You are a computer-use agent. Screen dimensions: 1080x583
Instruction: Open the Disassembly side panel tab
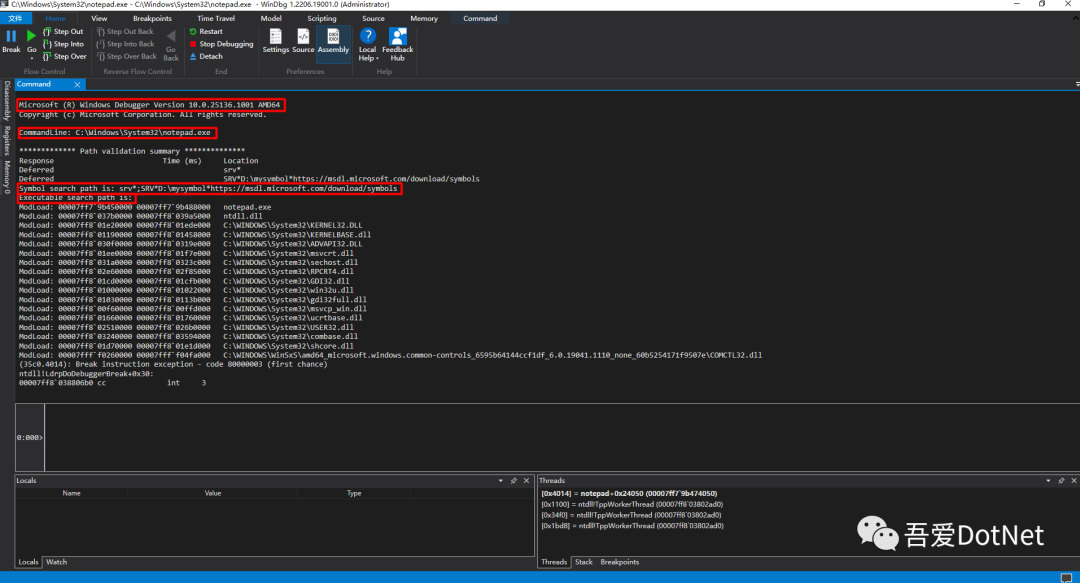pos(7,101)
